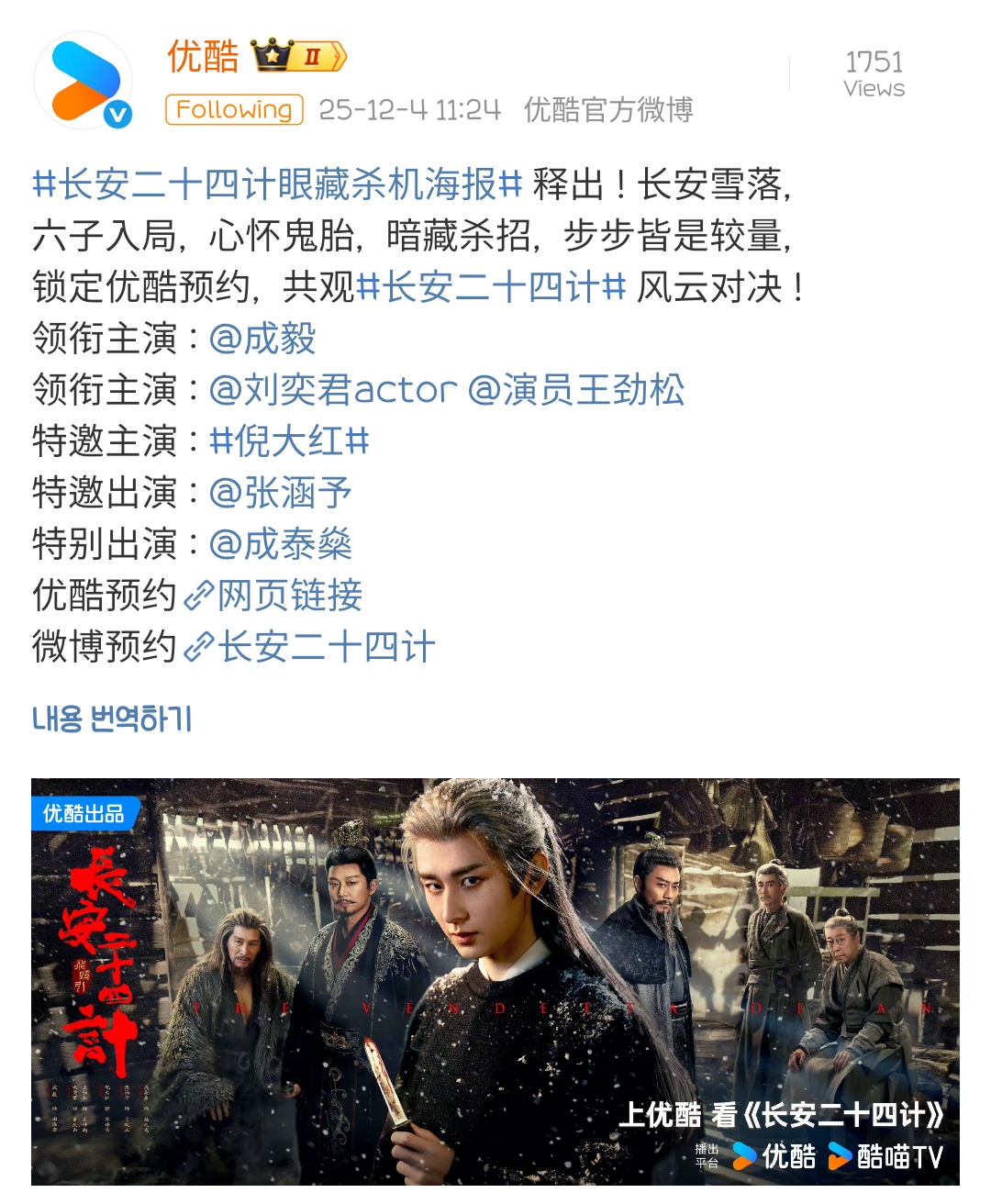This screenshot has width=991, height=1204.
Task: Open the 长安二十四计 poster image
Action: click(x=495, y=982)
